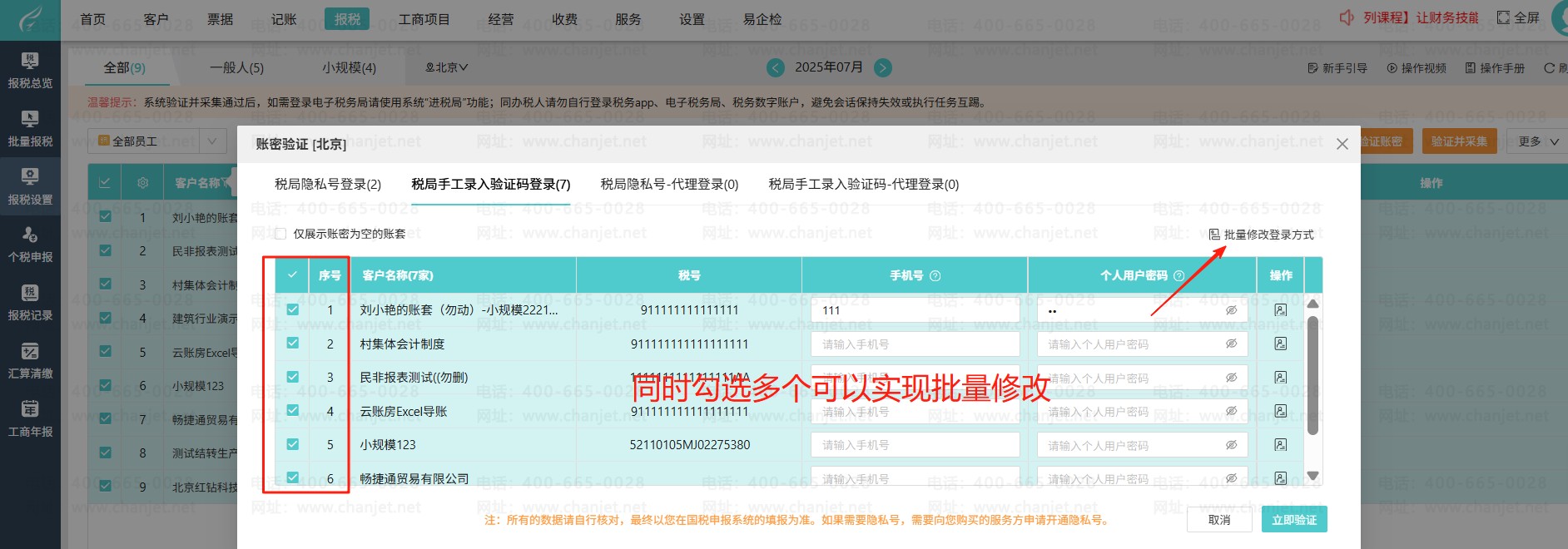Switch to 税局隐私号登录(2) tab
Viewport: 1568px width, 549px height.
[328, 184]
